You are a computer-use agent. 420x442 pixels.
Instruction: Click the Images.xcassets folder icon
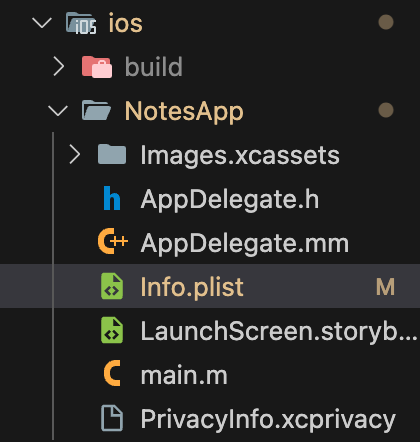112,154
